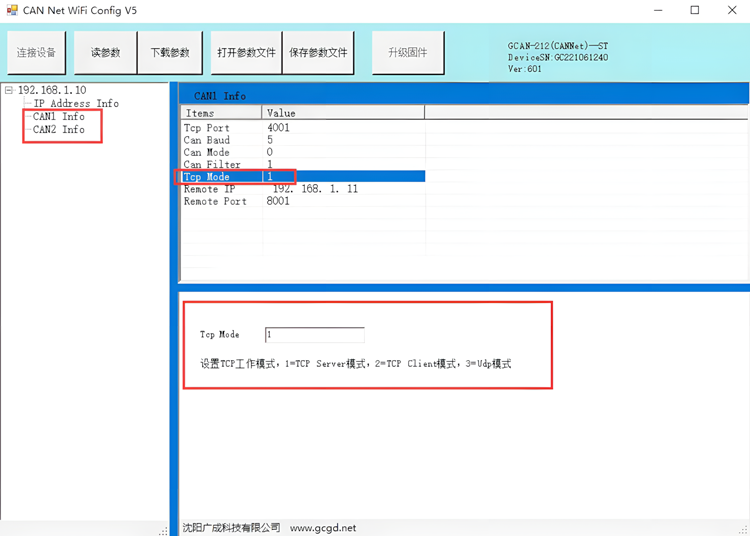This screenshot has height=536, width=750.
Task: Pick the Can Filter row
Action: [212, 164]
